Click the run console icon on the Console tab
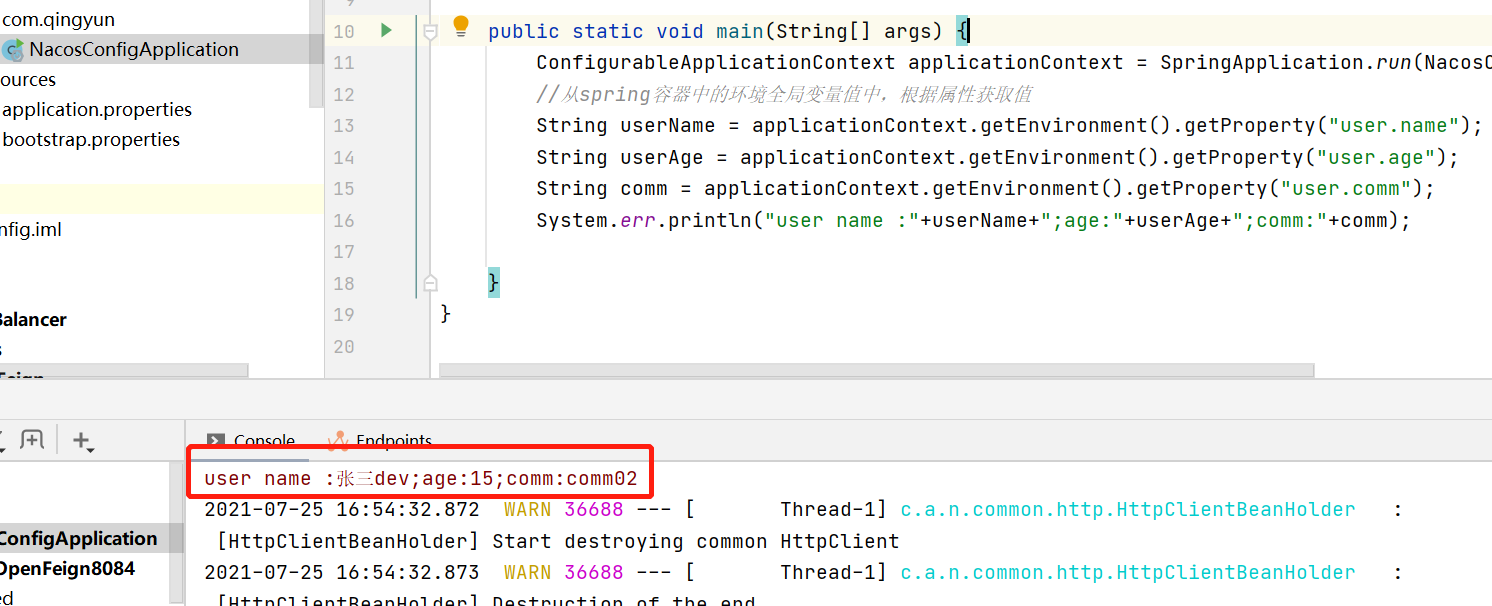Image resolution: width=1492 pixels, height=606 pixels. 214,439
